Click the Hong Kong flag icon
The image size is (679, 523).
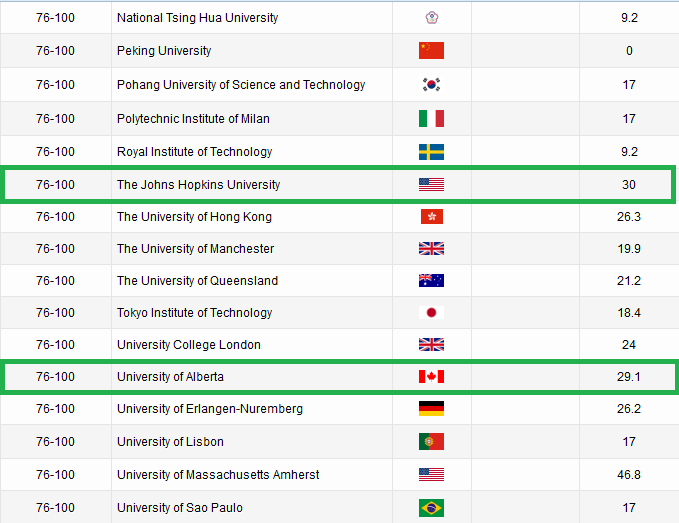pyautogui.click(x=431, y=217)
